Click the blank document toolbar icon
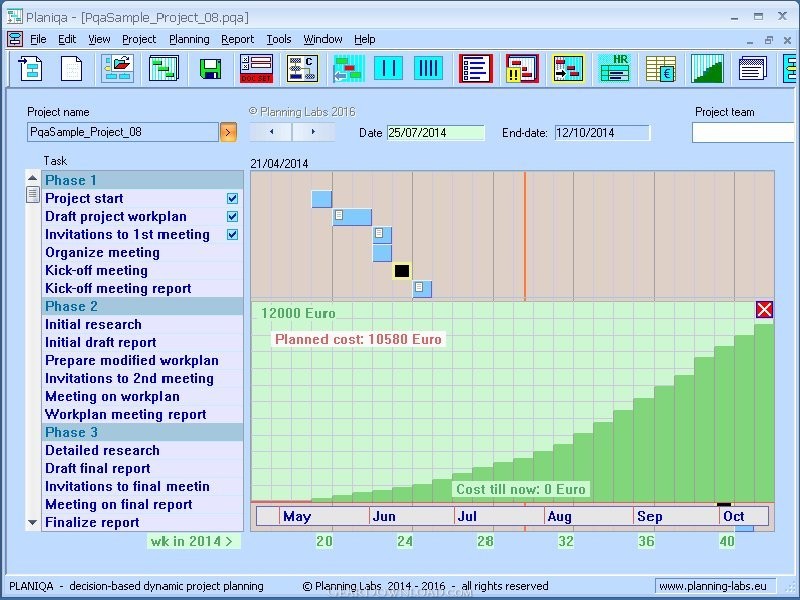This screenshot has height=600, width=800. [x=71, y=68]
